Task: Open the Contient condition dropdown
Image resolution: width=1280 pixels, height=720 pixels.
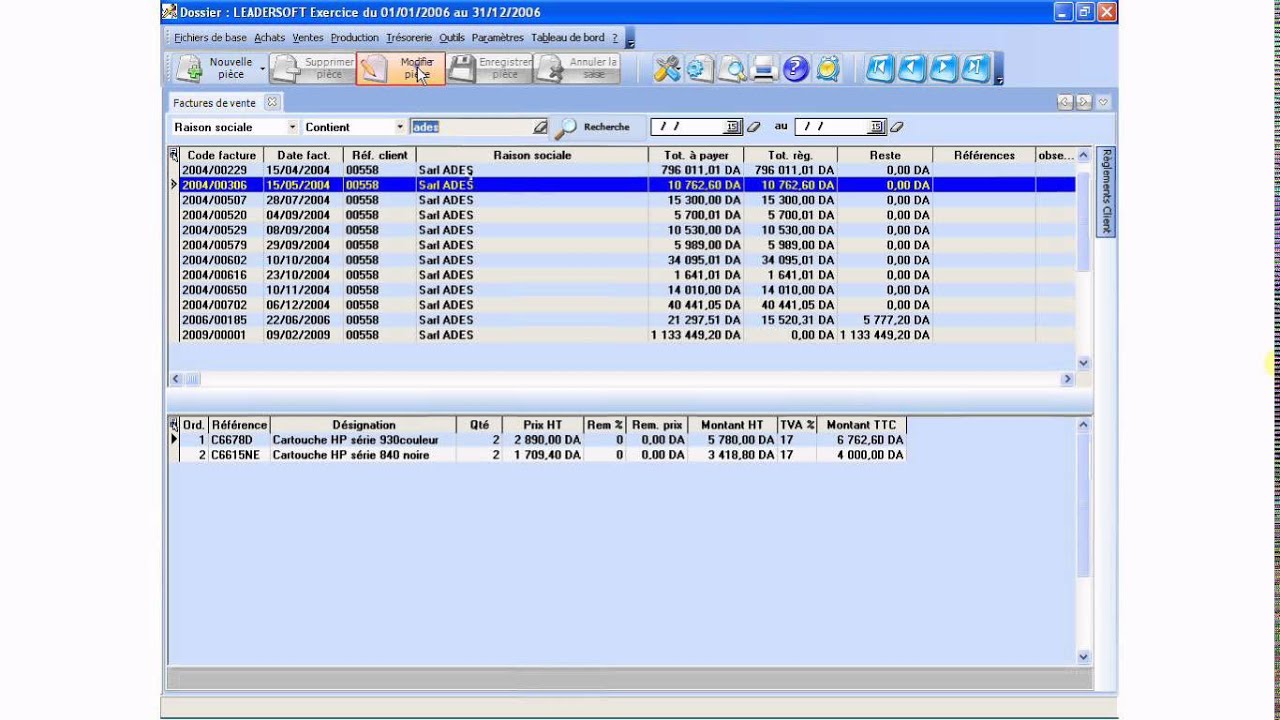Action: click(400, 127)
